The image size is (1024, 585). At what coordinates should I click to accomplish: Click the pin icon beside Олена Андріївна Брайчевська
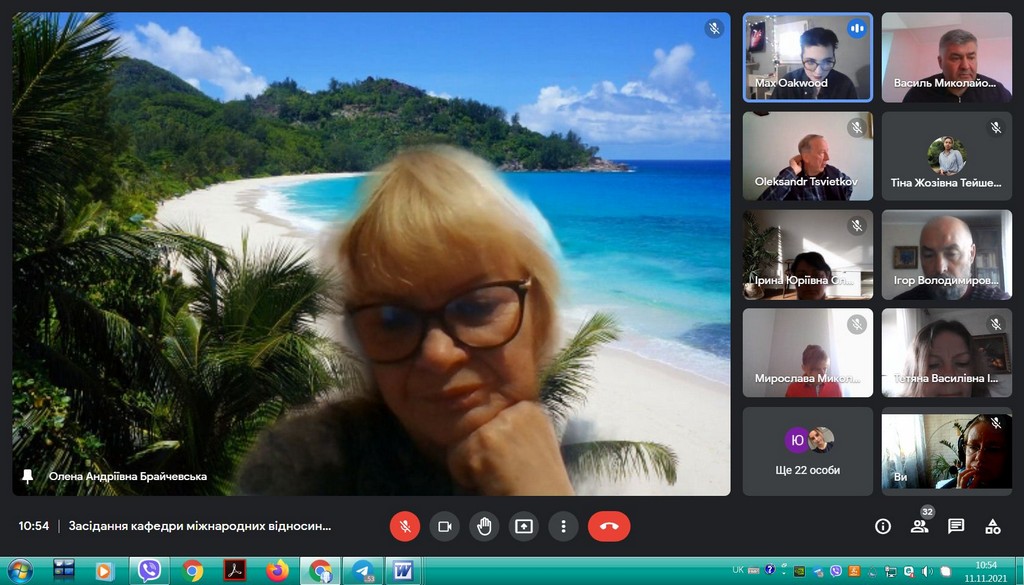(x=28, y=476)
